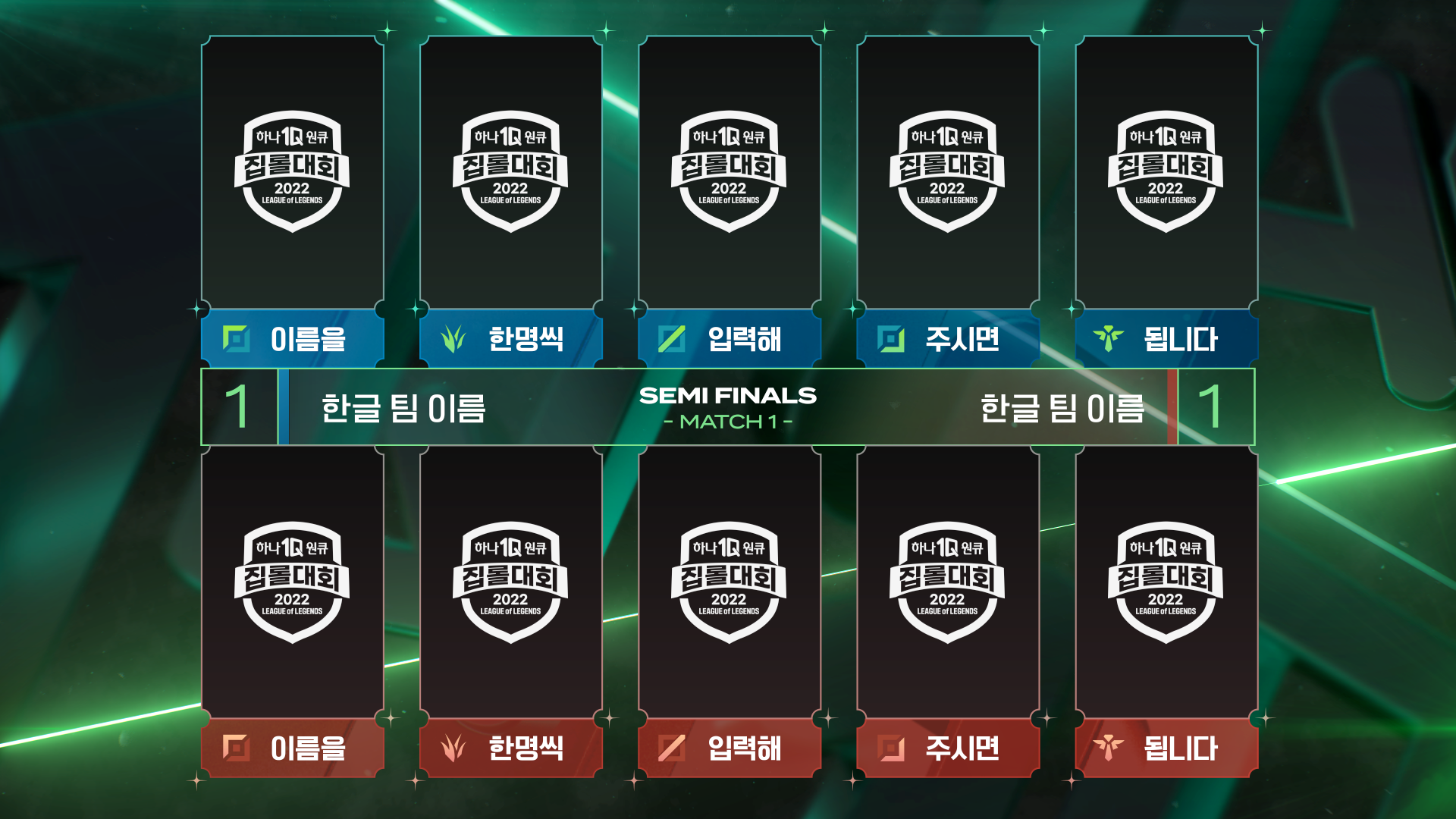The height and width of the screenshot is (819, 1456).
Task: Click the SEMI FINALS title text
Action: point(728,395)
